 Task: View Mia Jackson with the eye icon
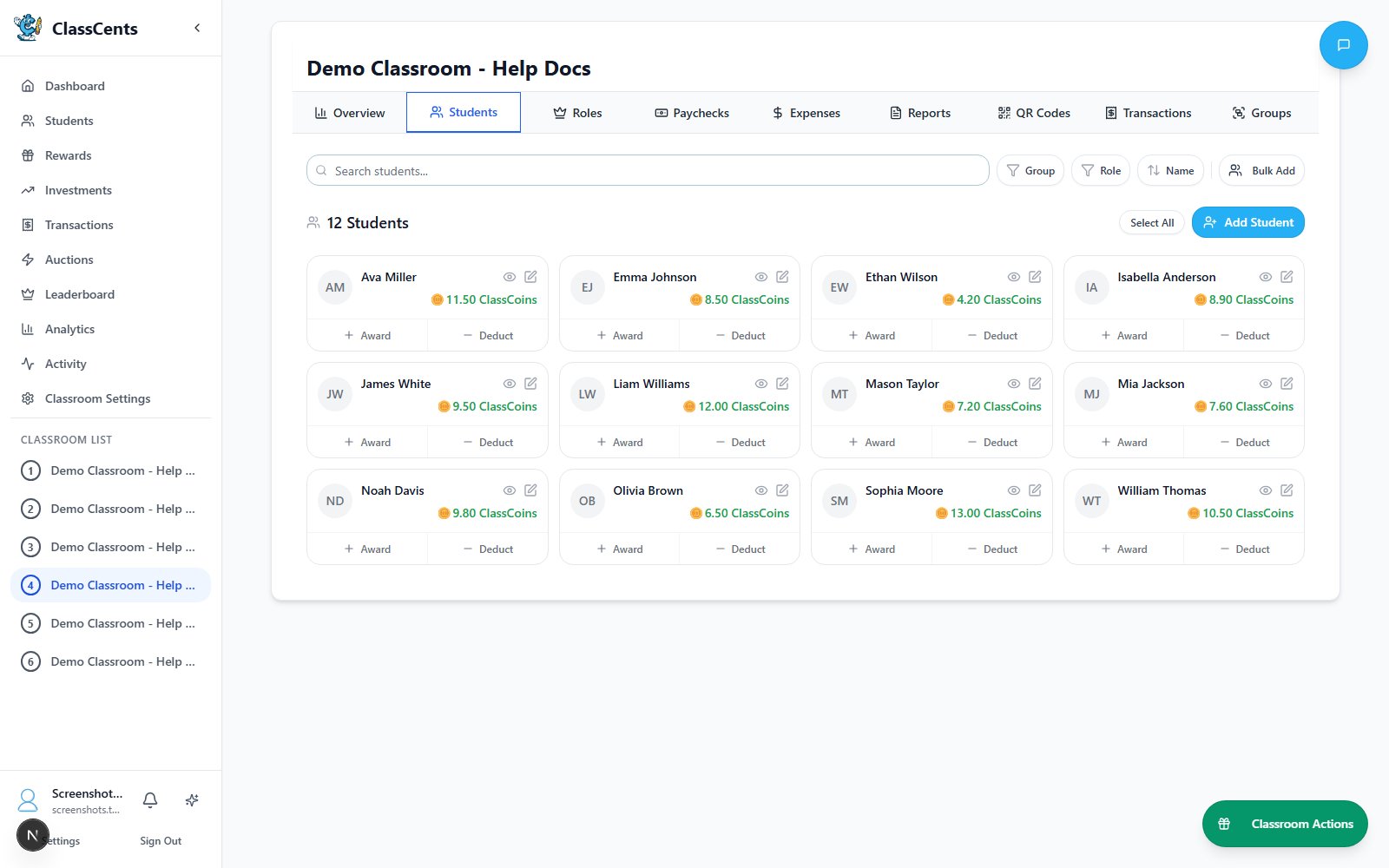pos(1266,384)
